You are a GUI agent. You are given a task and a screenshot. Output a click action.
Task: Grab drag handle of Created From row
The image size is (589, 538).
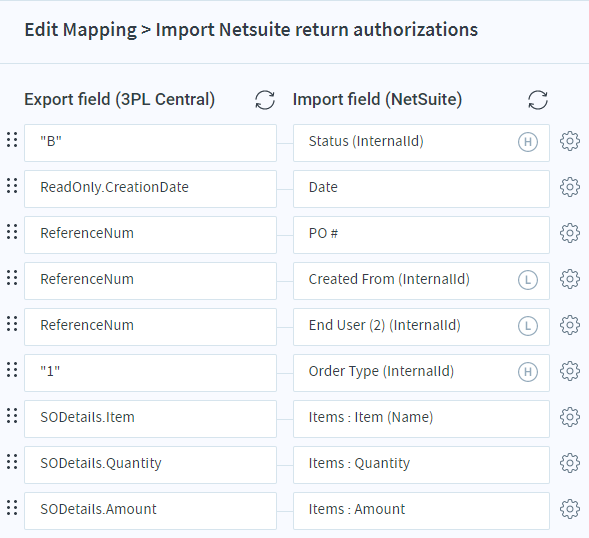pyautogui.click(x=12, y=278)
